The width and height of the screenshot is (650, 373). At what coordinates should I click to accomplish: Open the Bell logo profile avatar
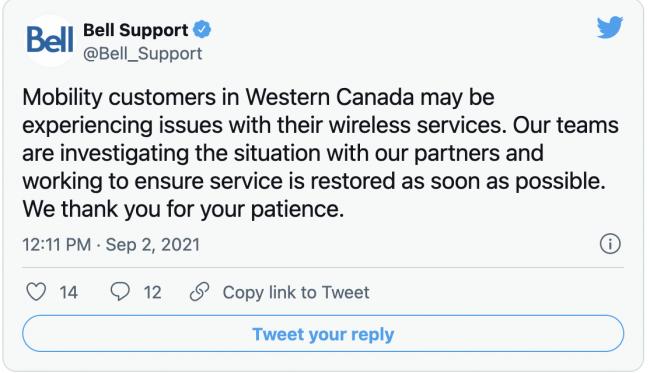(49, 40)
